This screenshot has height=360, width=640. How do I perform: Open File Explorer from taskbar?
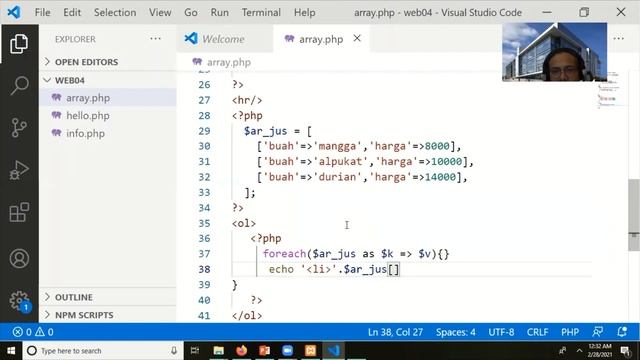click(218, 351)
